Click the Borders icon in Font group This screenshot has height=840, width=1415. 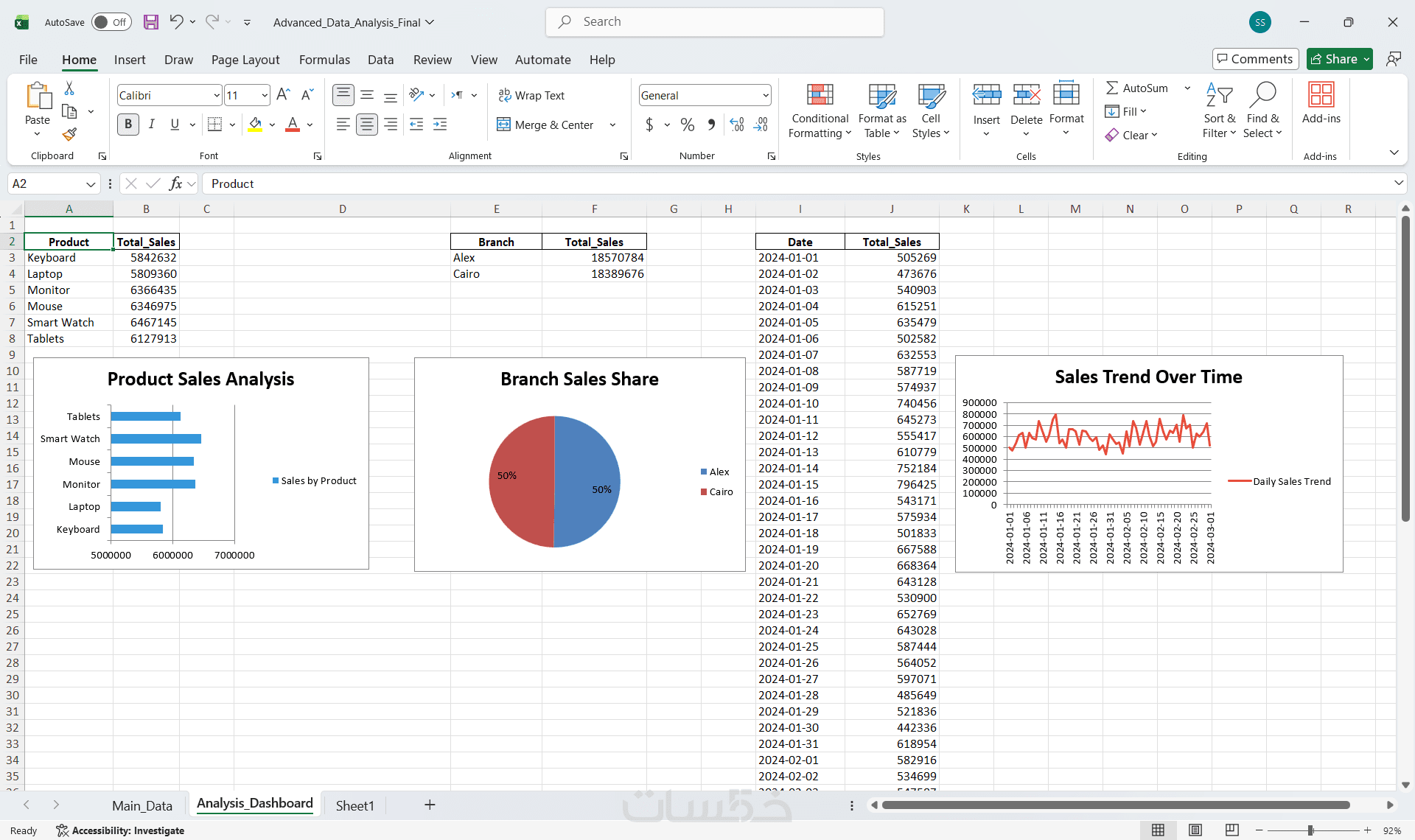pyautogui.click(x=214, y=125)
